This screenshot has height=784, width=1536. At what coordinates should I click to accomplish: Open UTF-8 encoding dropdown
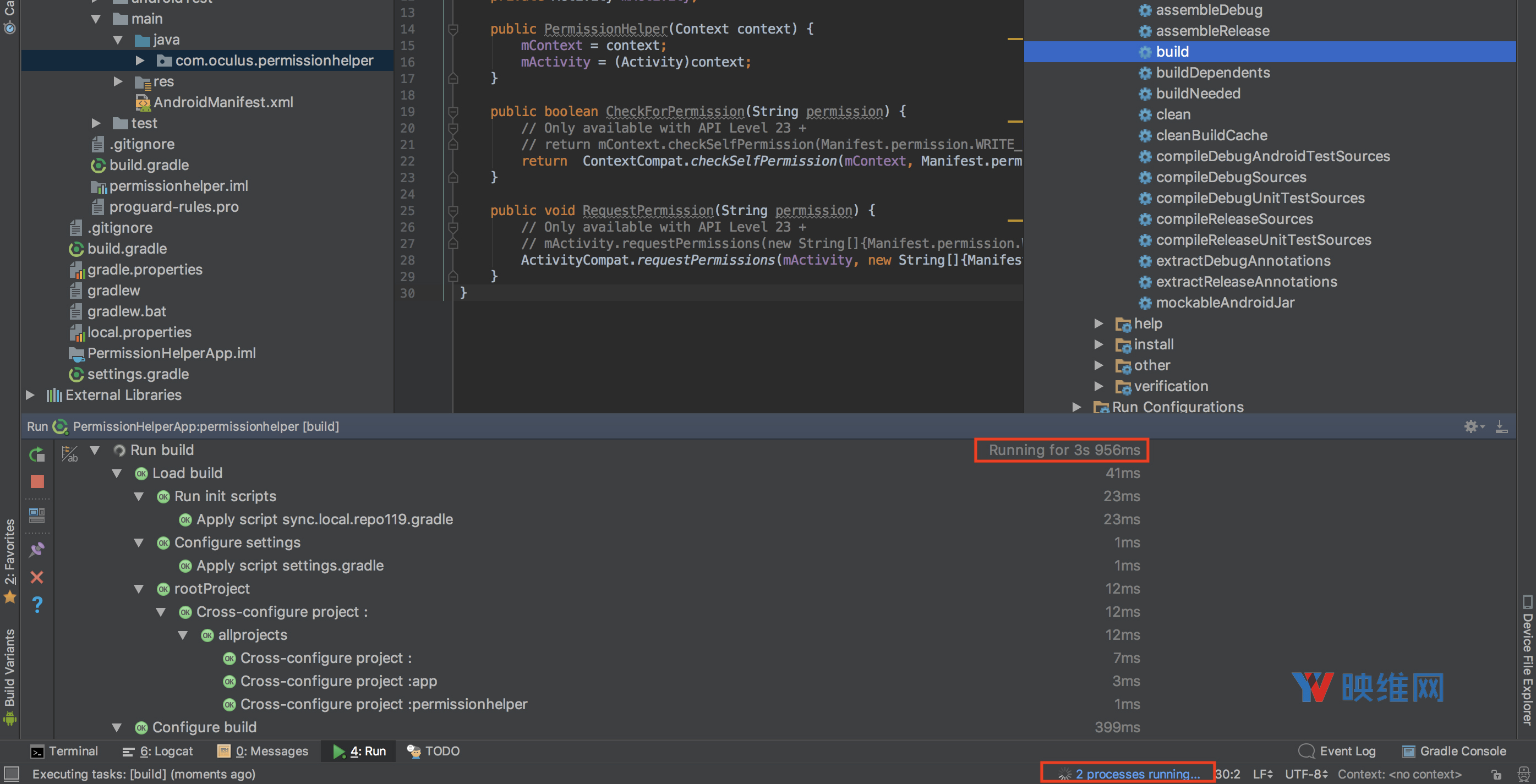1305,774
